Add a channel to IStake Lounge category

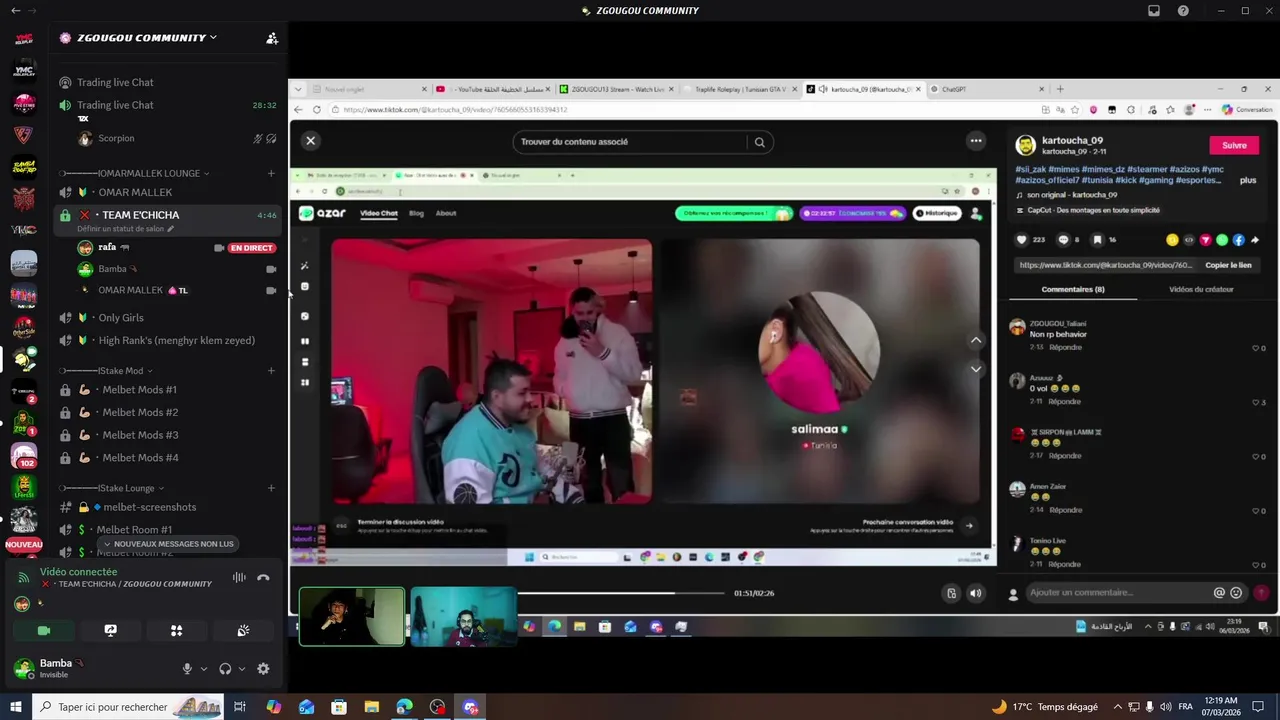pyautogui.click(x=271, y=488)
